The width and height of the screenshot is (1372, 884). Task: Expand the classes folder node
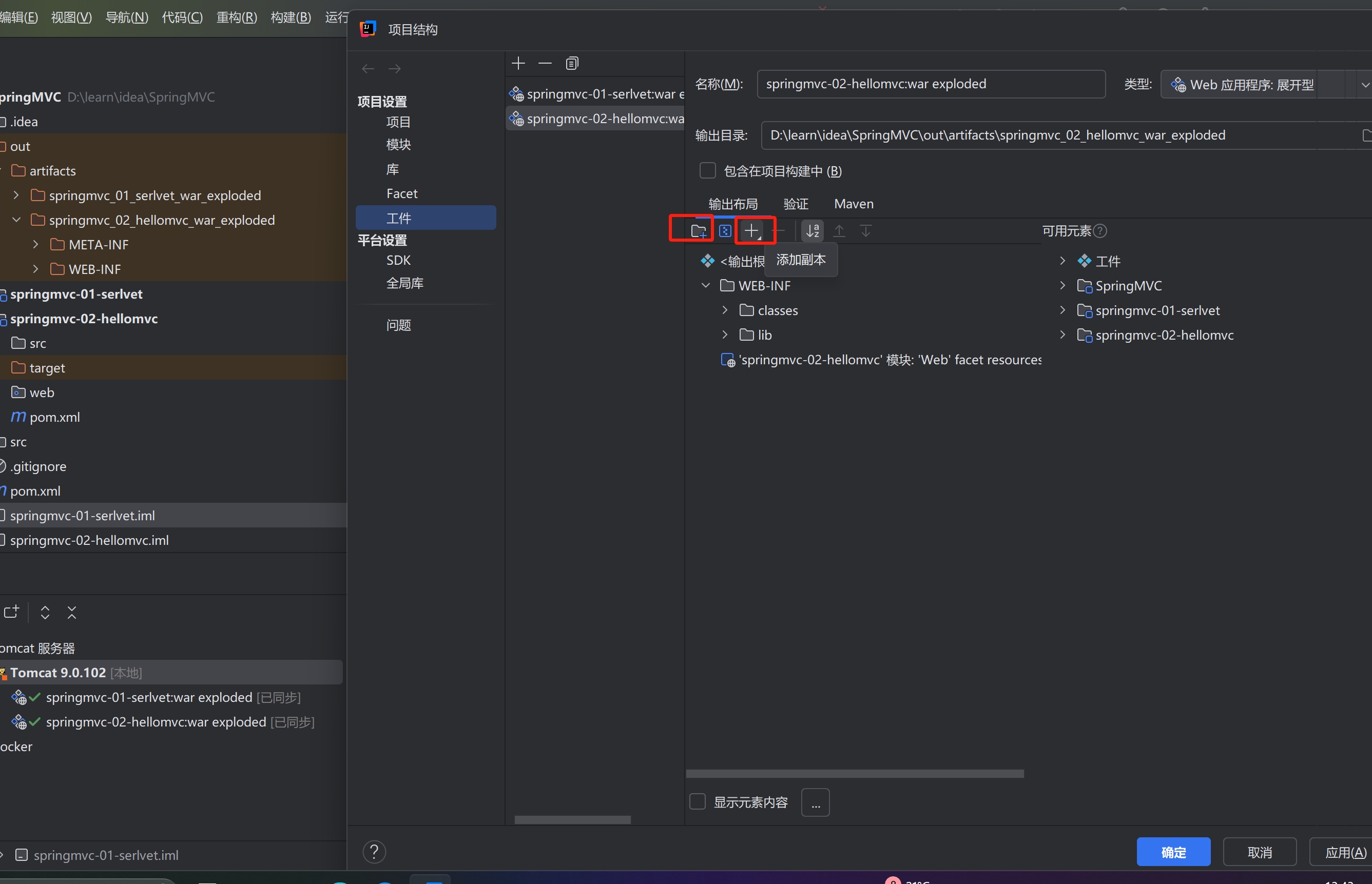[725, 310]
